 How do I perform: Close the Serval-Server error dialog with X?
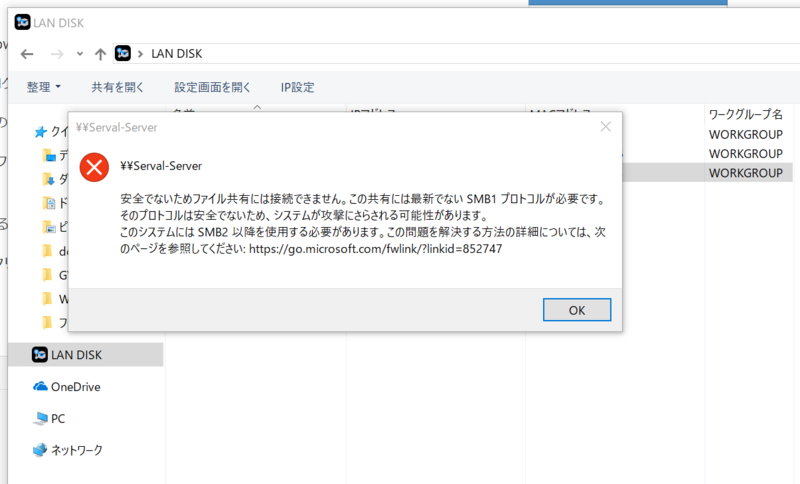tap(606, 127)
